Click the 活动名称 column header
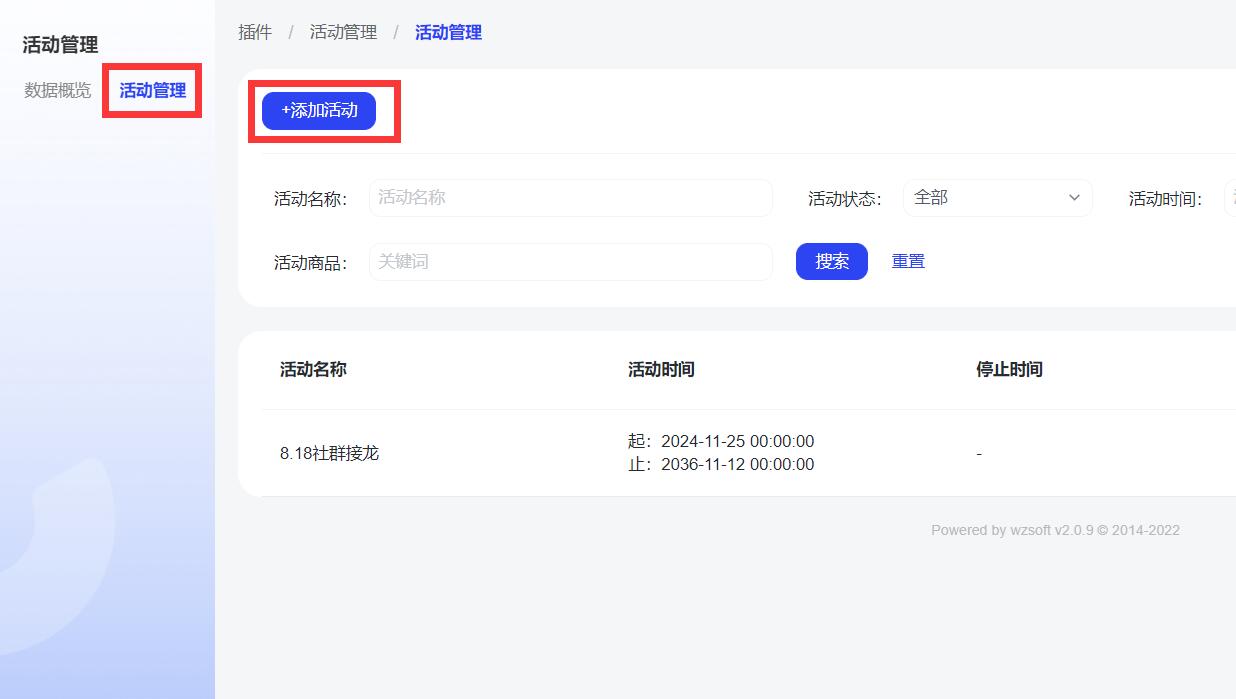Screen dimensions: 1236x699 (313, 370)
